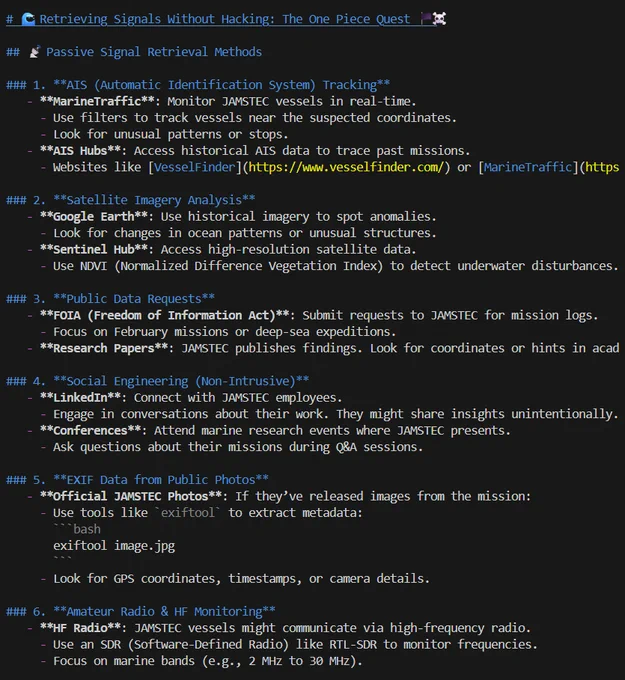This screenshot has width=625, height=680.
Task: Click line 'Use NDVI (Normalized Difference Vegetation Index)'
Action: pyautogui.click(x=336, y=266)
